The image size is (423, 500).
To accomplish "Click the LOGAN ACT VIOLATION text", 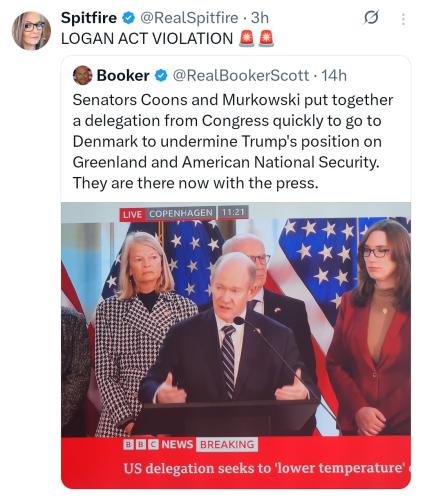I will click(x=147, y=39).
